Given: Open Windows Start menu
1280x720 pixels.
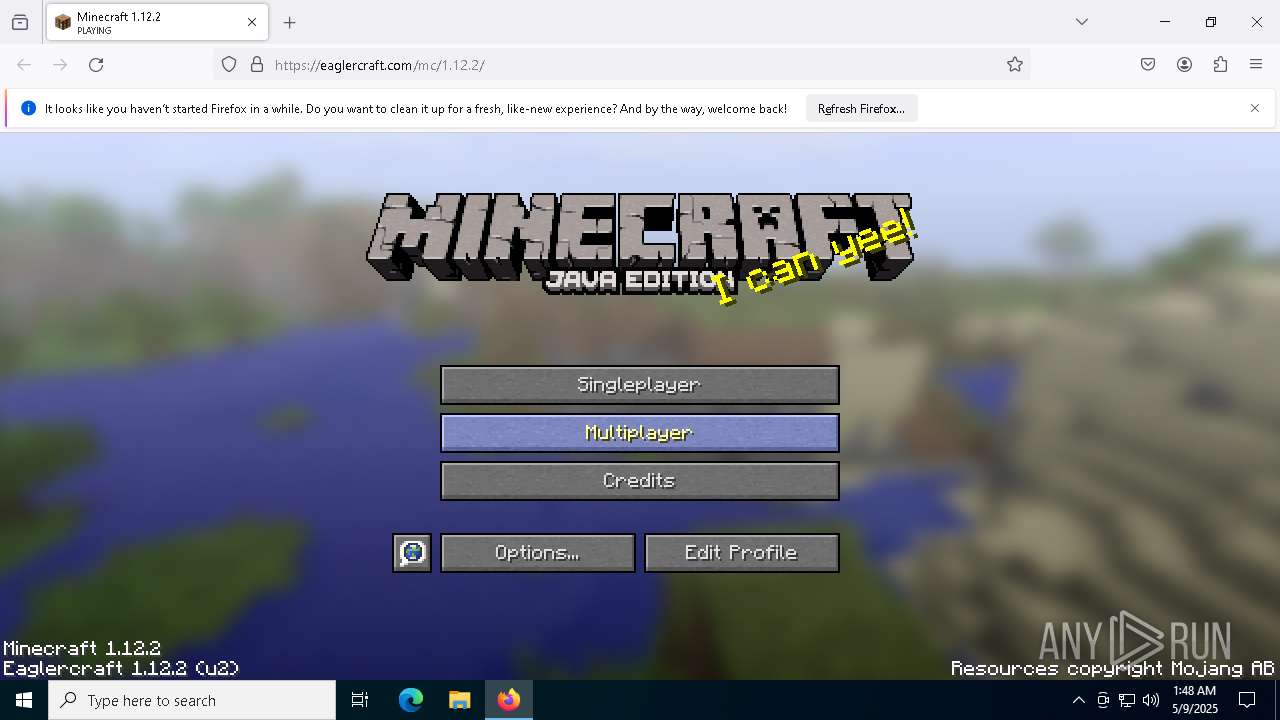Looking at the screenshot, I should click(x=24, y=700).
